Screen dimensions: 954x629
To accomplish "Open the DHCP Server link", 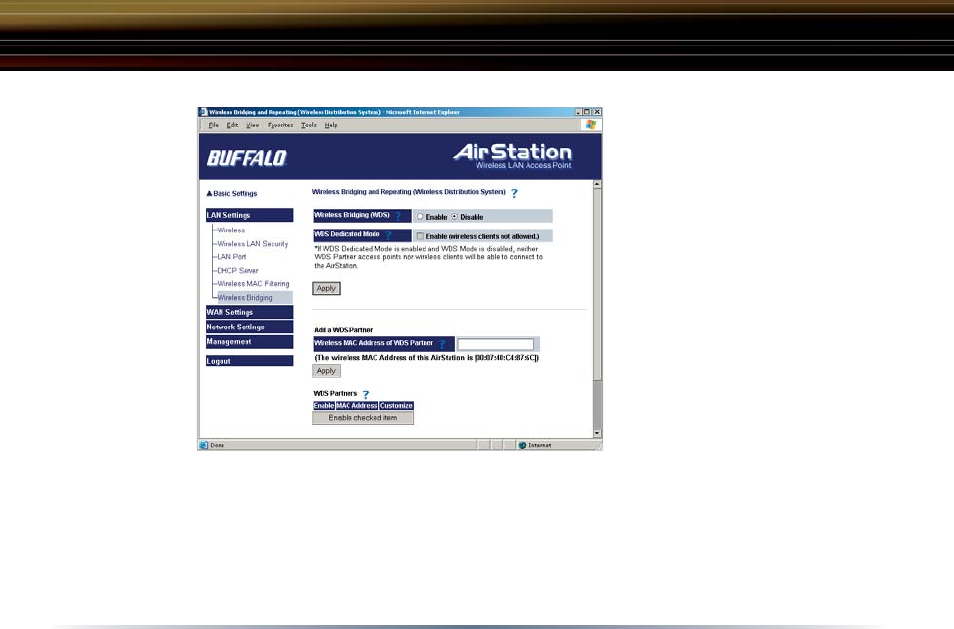I will tap(238, 271).
